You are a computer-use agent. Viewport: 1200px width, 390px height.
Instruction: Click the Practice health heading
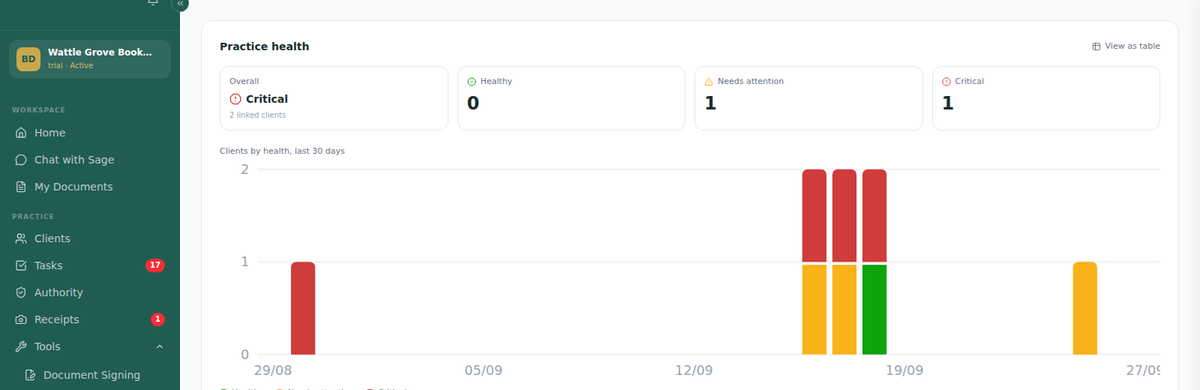coord(264,46)
